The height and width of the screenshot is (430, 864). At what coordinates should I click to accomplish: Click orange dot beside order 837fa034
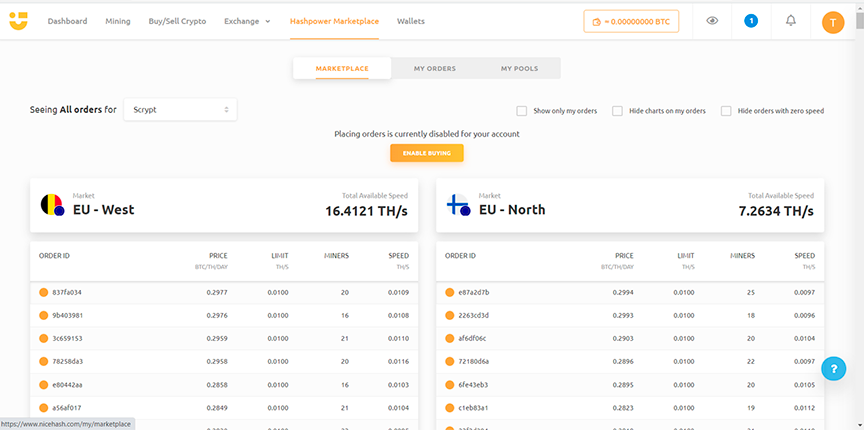coord(44,292)
